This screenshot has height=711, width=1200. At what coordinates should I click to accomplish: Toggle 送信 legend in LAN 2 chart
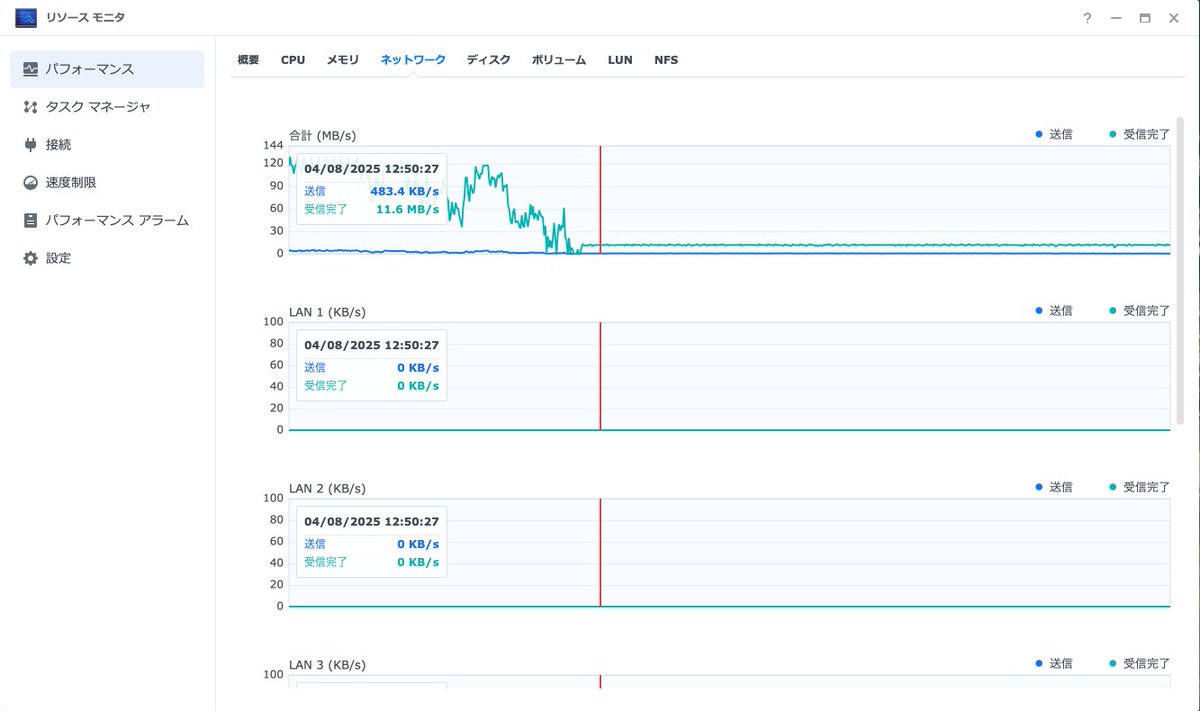pyautogui.click(x=1054, y=487)
